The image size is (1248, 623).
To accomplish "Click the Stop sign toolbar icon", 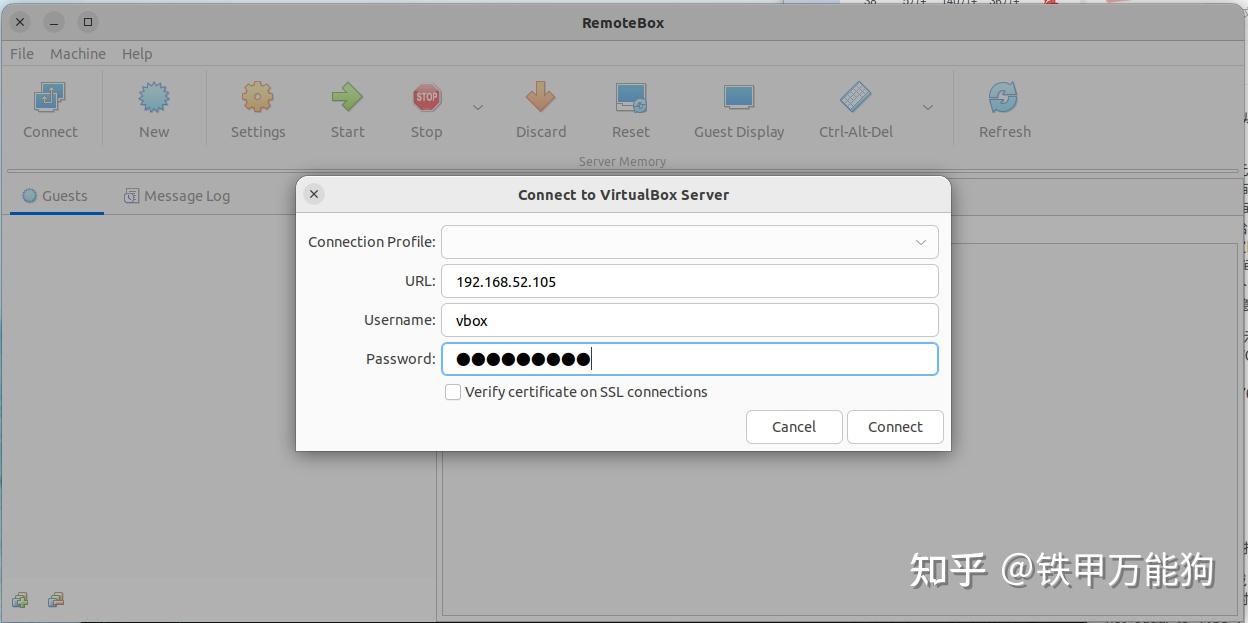I will (x=427, y=98).
